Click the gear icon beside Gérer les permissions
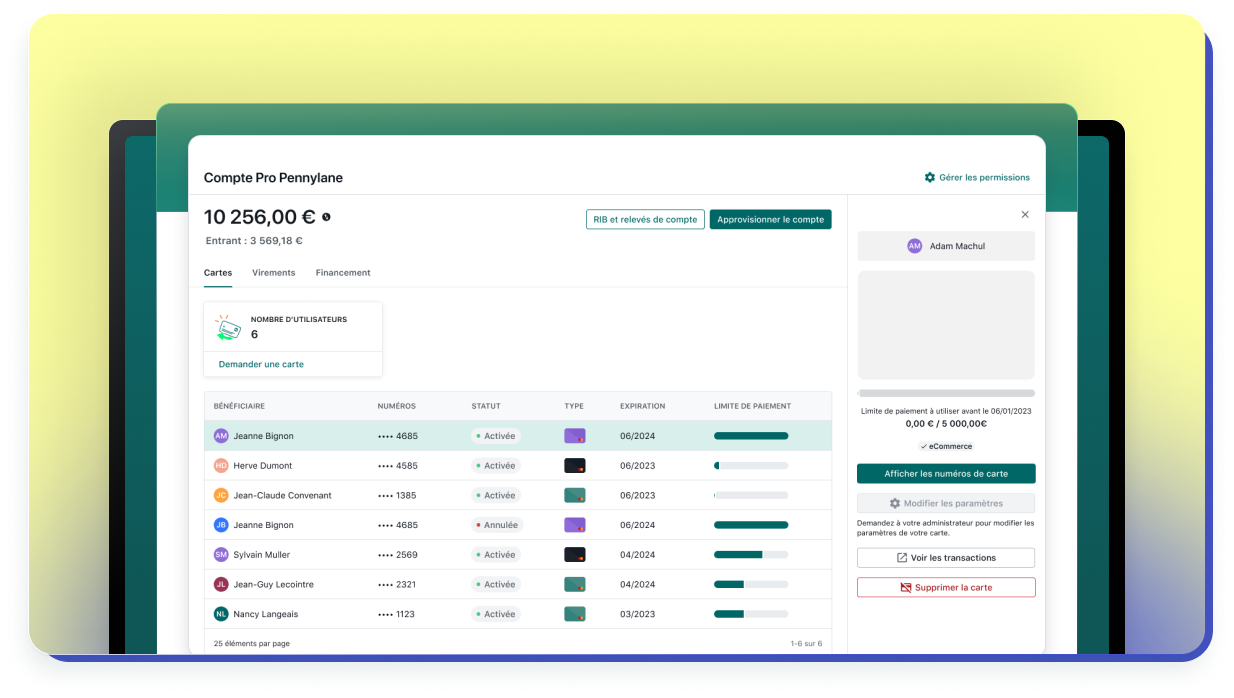Viewport: 1234px width, 698px height. [930, 178]
